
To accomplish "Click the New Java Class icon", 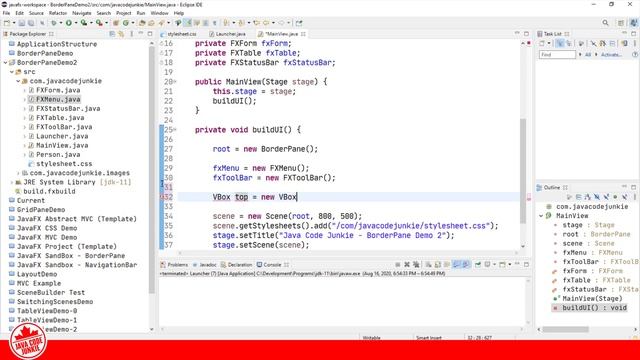I will pyautogui.click(x=126, y=23).
